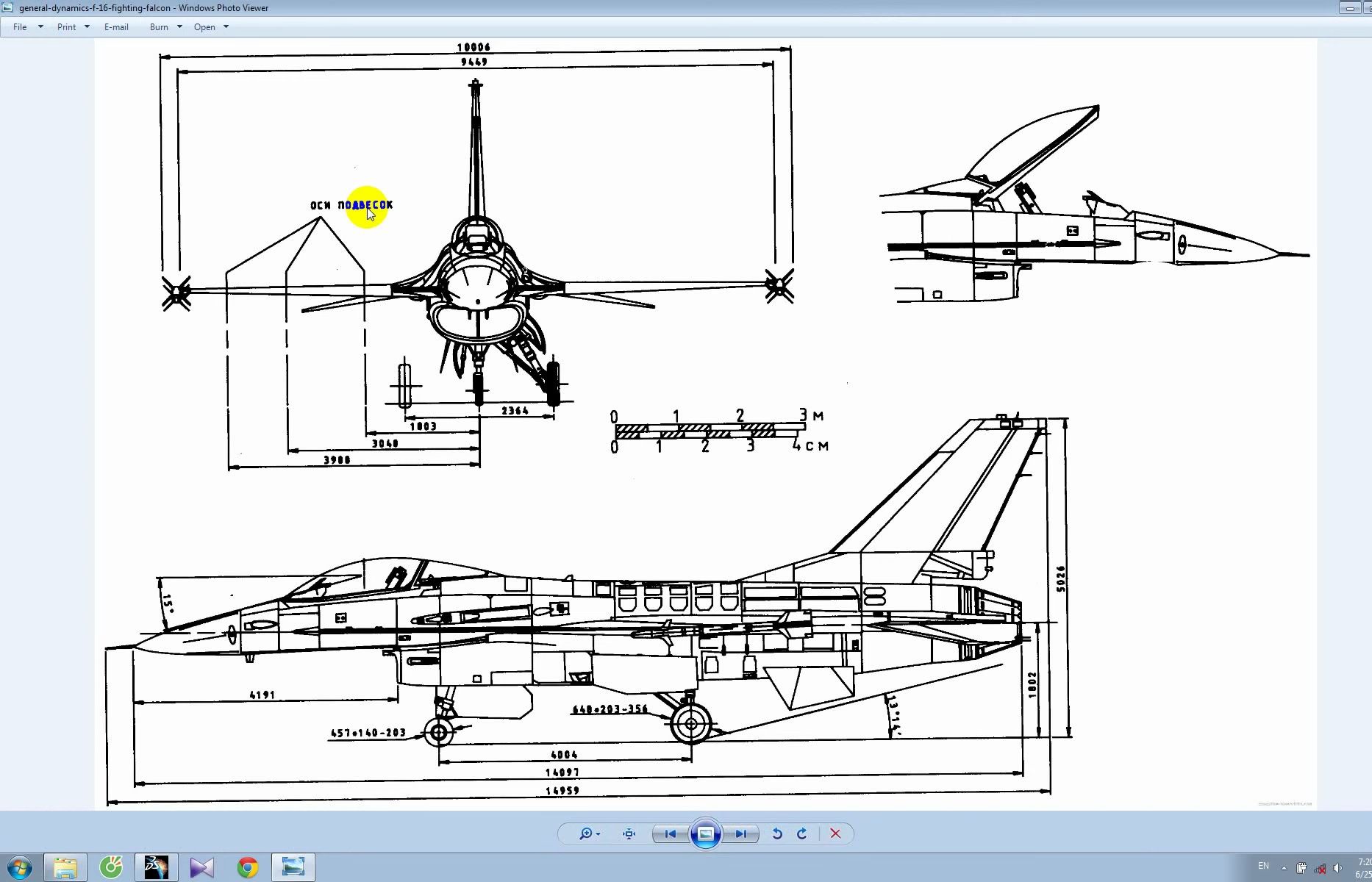Play the slide show
The height and width of the screenshot is (882, 1372).
[705, 833]
